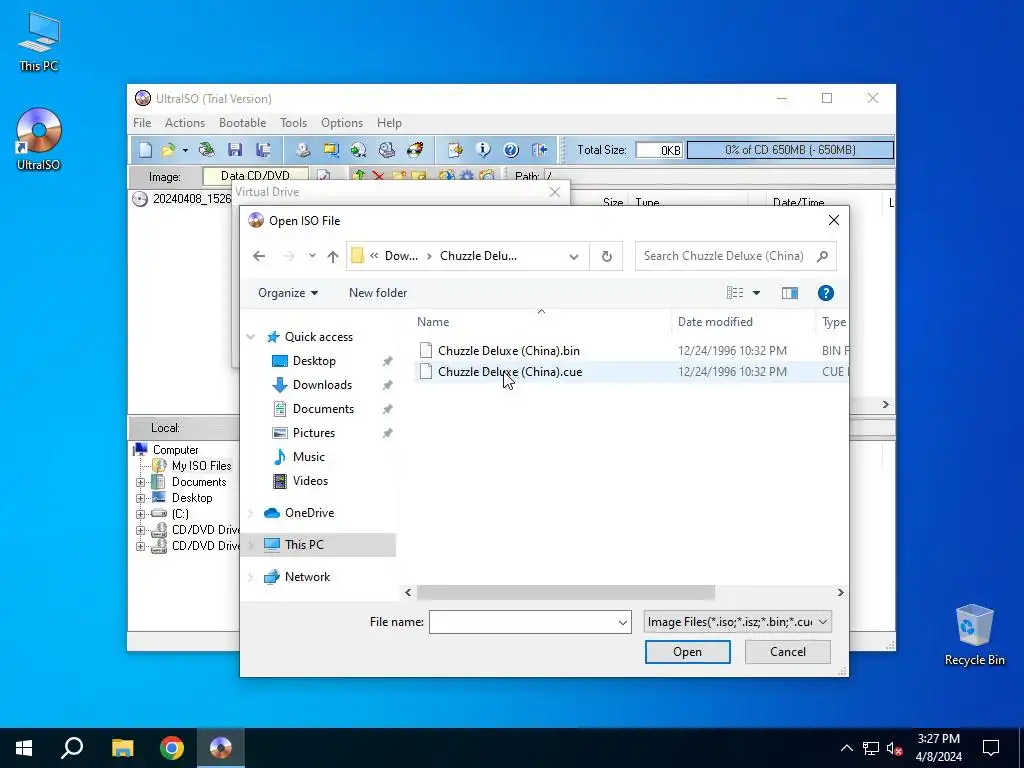
Task: Open the Bootable menu
Action: point(242,123)
